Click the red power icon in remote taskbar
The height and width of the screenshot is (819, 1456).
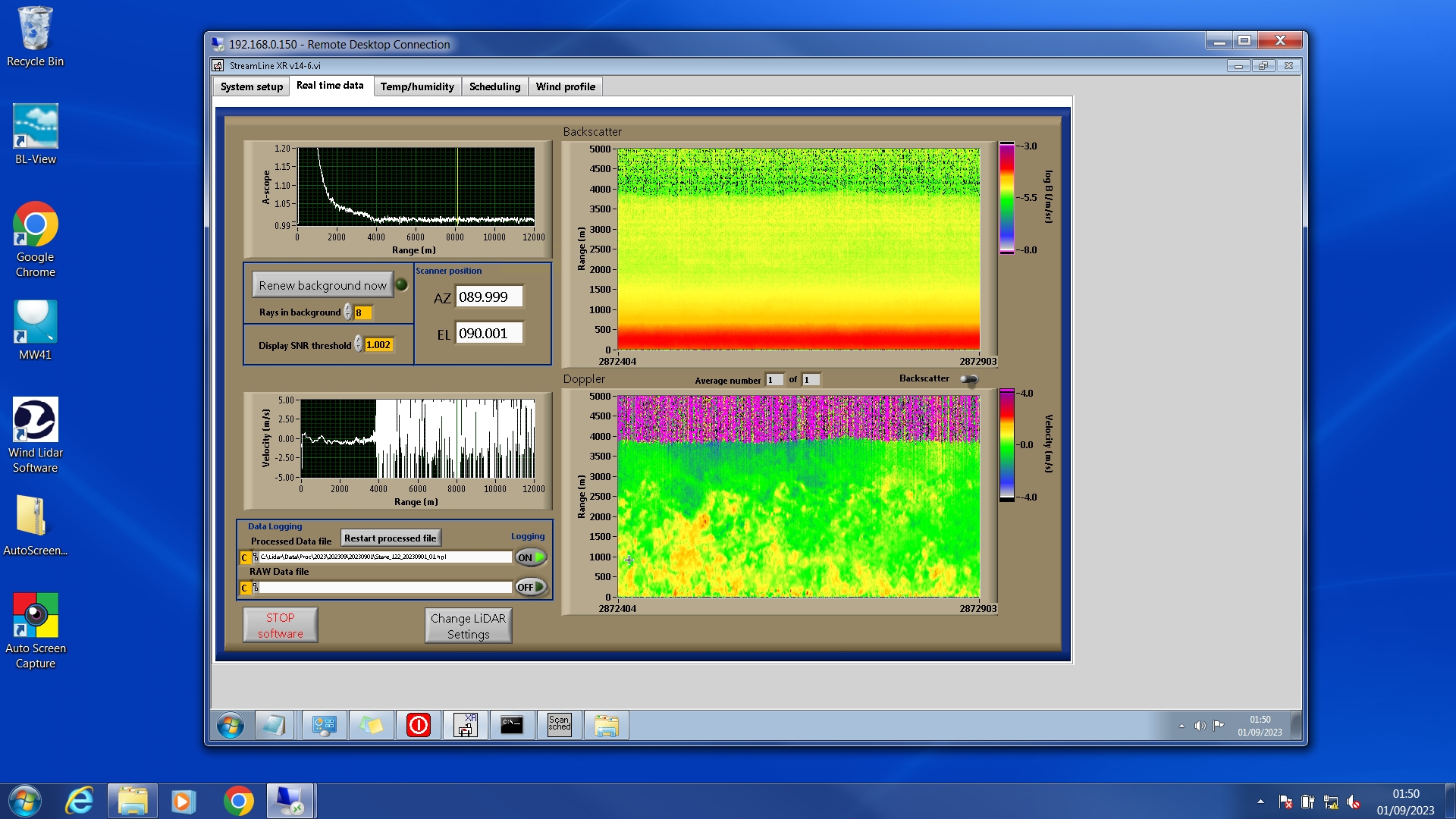pyautogui.click(x=418, y=725)
